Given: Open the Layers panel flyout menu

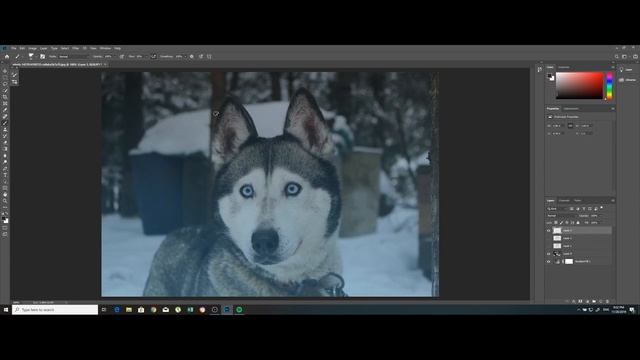Looking at the screenshot, I should [613, 200].
